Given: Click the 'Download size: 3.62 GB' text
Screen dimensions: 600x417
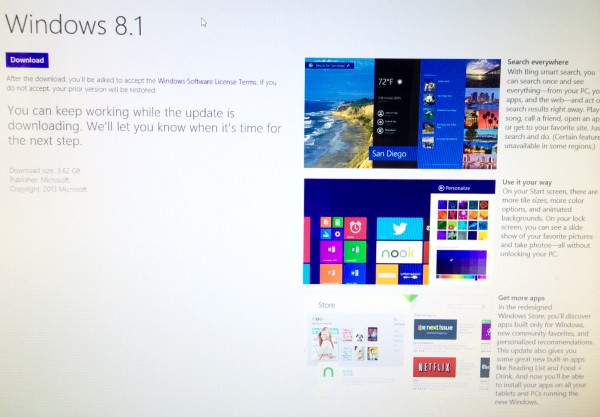Looking at the screenshot, I should point(45,171).
